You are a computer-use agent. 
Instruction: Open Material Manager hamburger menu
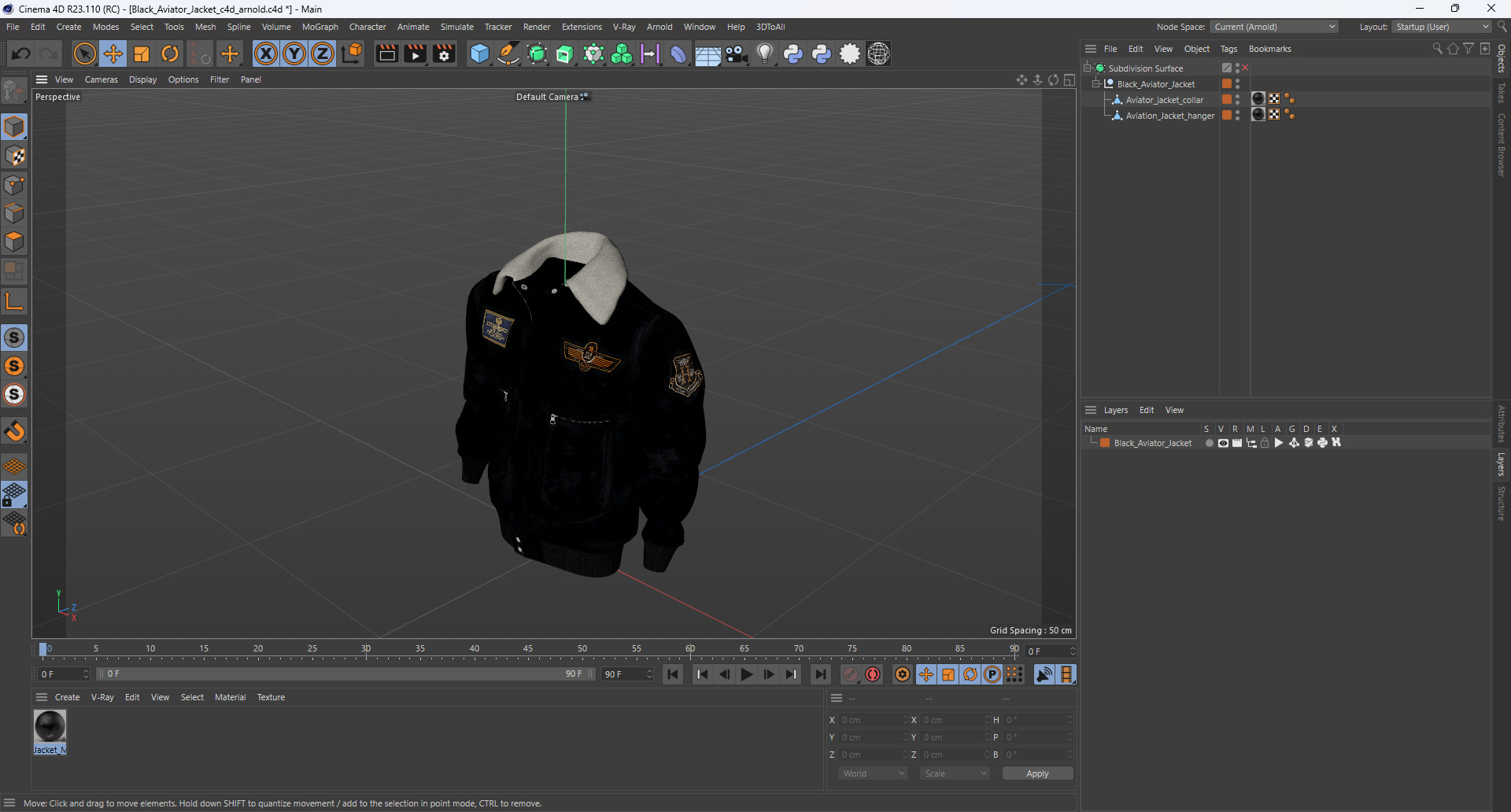click(x=42, y=697)
